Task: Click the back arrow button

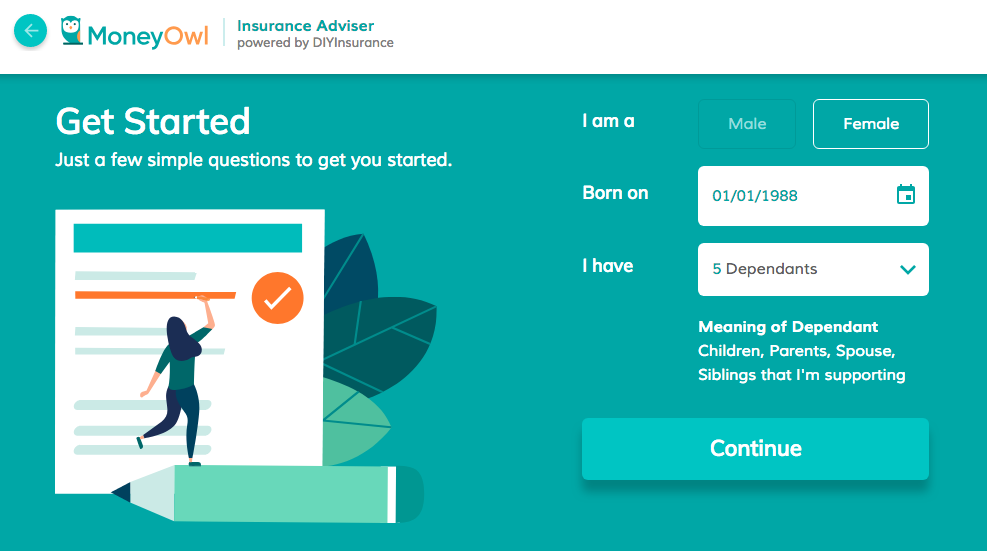Action: (x=30, y=31)
